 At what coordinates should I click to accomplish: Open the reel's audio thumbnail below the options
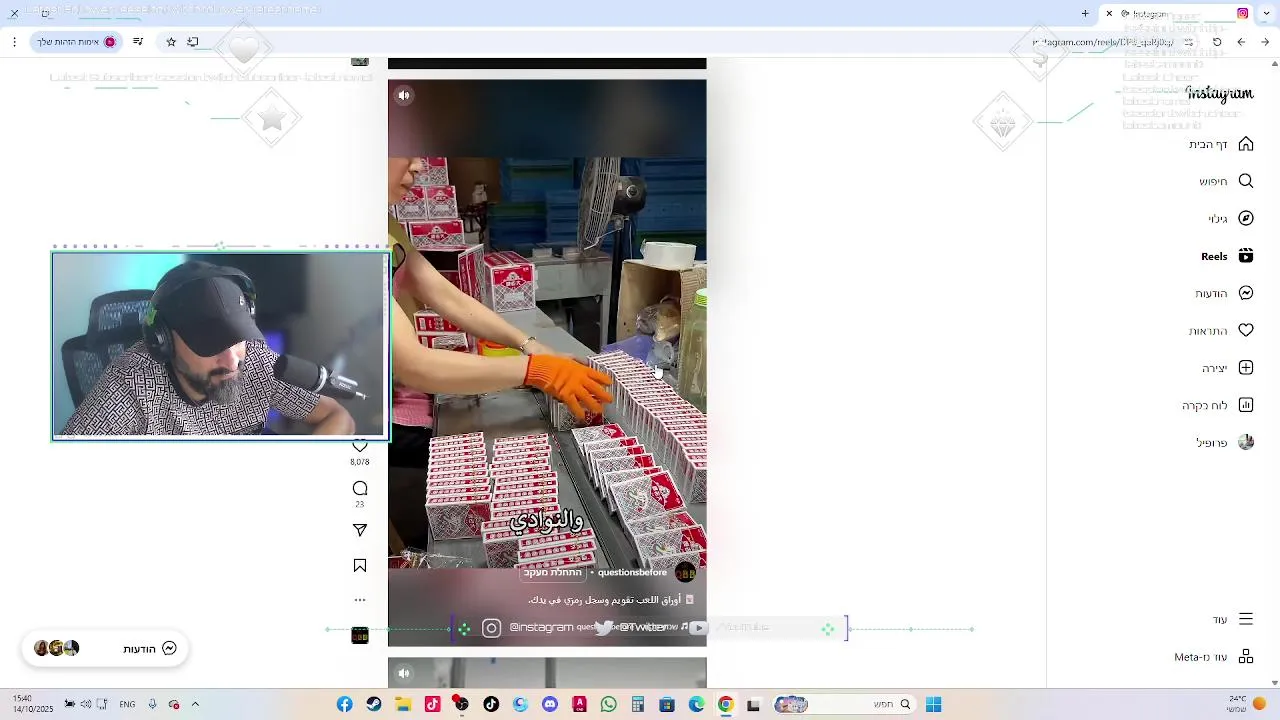360,636
